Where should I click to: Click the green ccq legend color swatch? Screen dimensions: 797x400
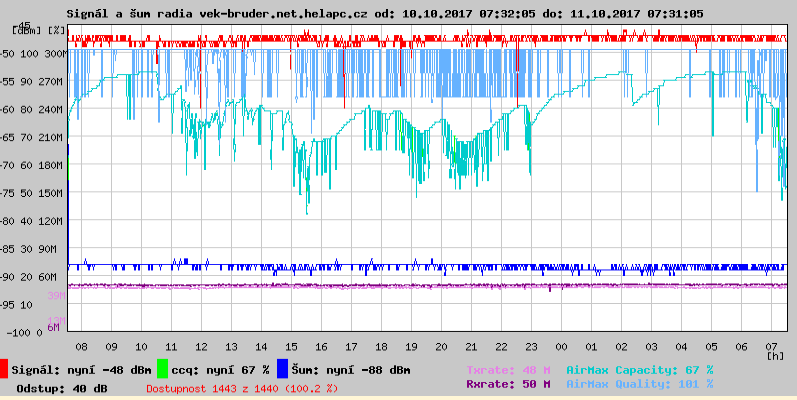pyautogui.click(x=162, y=369)
